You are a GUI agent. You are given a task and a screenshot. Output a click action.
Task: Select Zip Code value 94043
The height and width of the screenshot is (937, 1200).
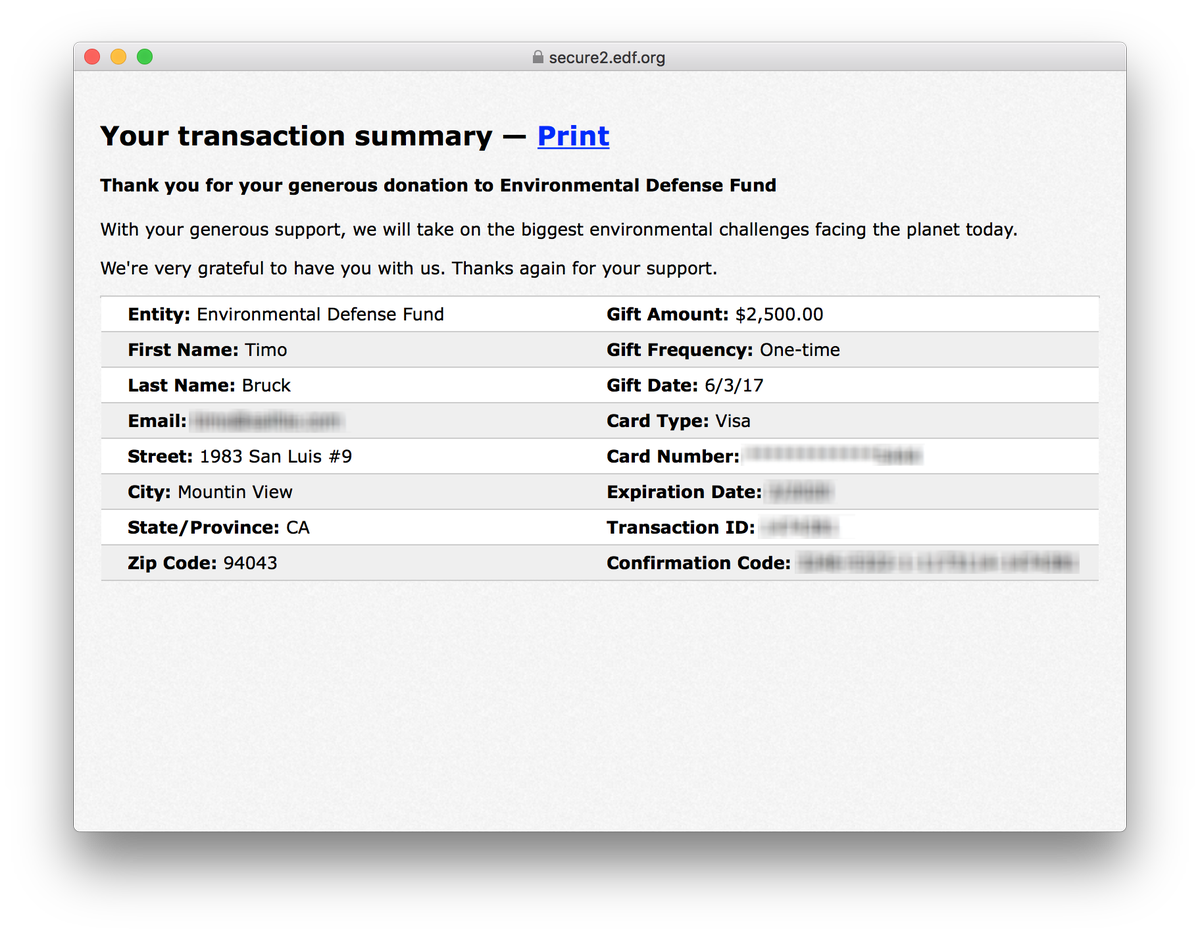(250, 563)
